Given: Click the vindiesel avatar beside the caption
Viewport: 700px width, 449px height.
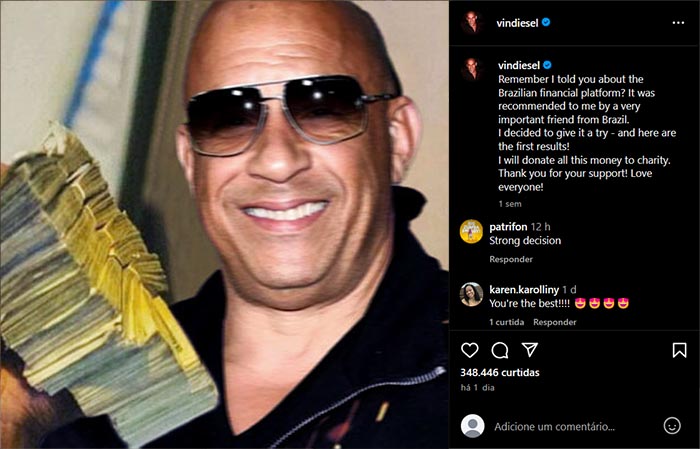Looking at the screenshot, I should click(x=471, y=69).
